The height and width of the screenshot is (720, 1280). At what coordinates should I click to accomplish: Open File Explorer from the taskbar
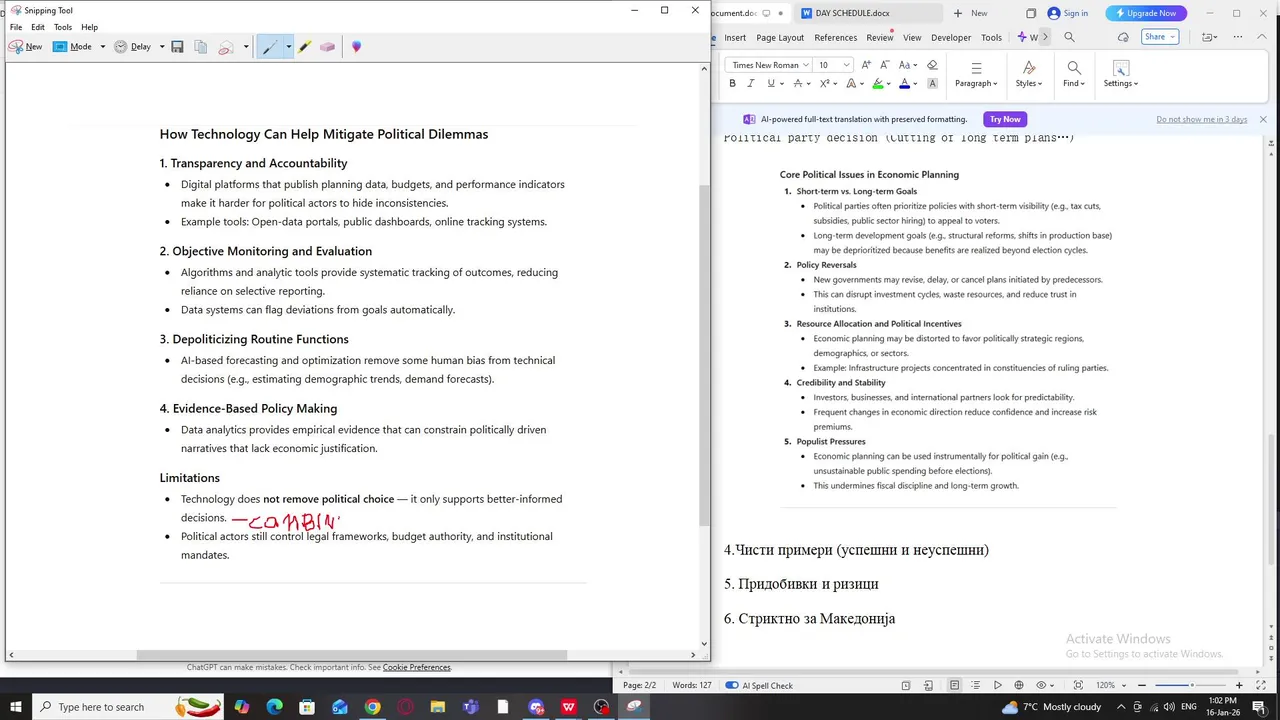click(438, 707)
